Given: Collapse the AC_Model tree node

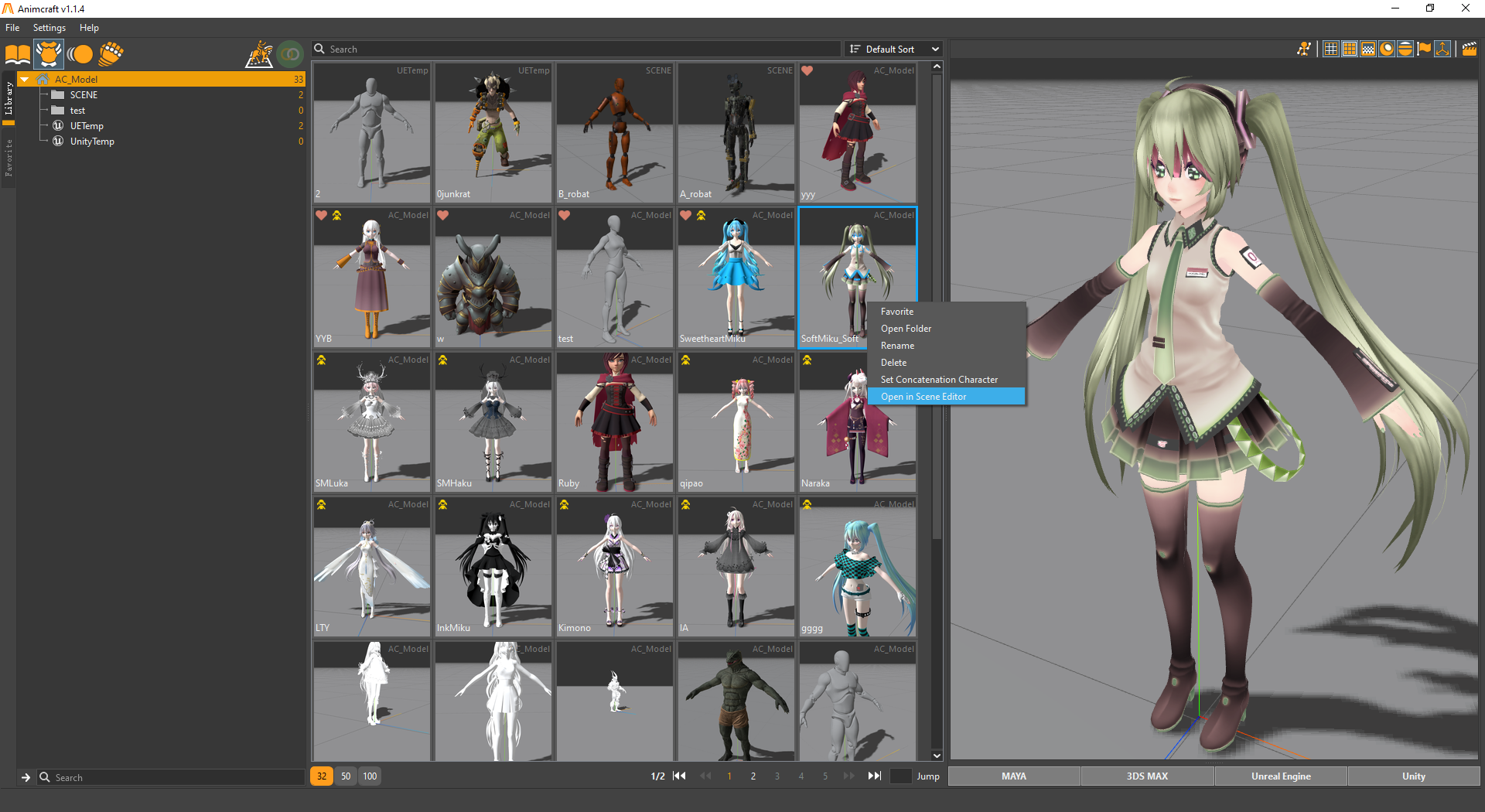Looking at the screenshot, I should point(25,79).
